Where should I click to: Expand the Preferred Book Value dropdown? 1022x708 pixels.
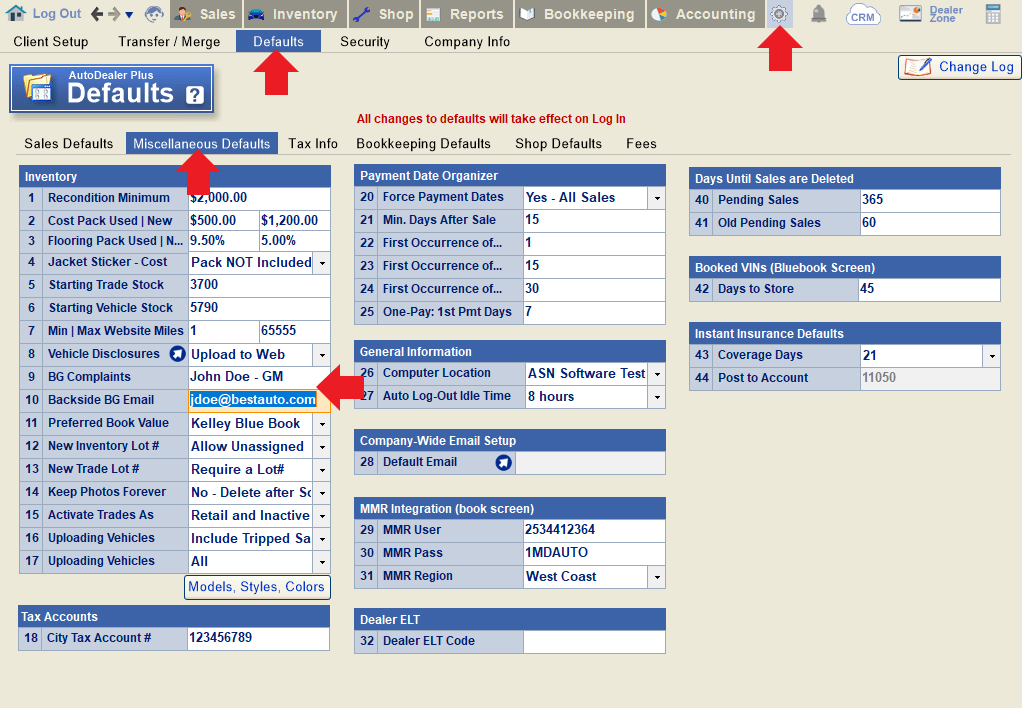322,424
